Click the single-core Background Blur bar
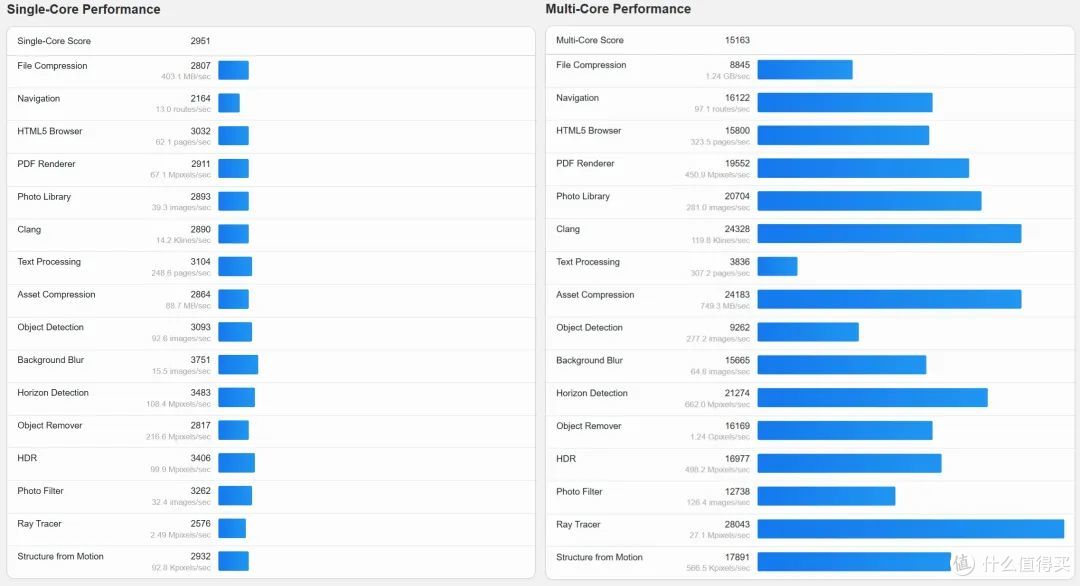 (238, 364)
